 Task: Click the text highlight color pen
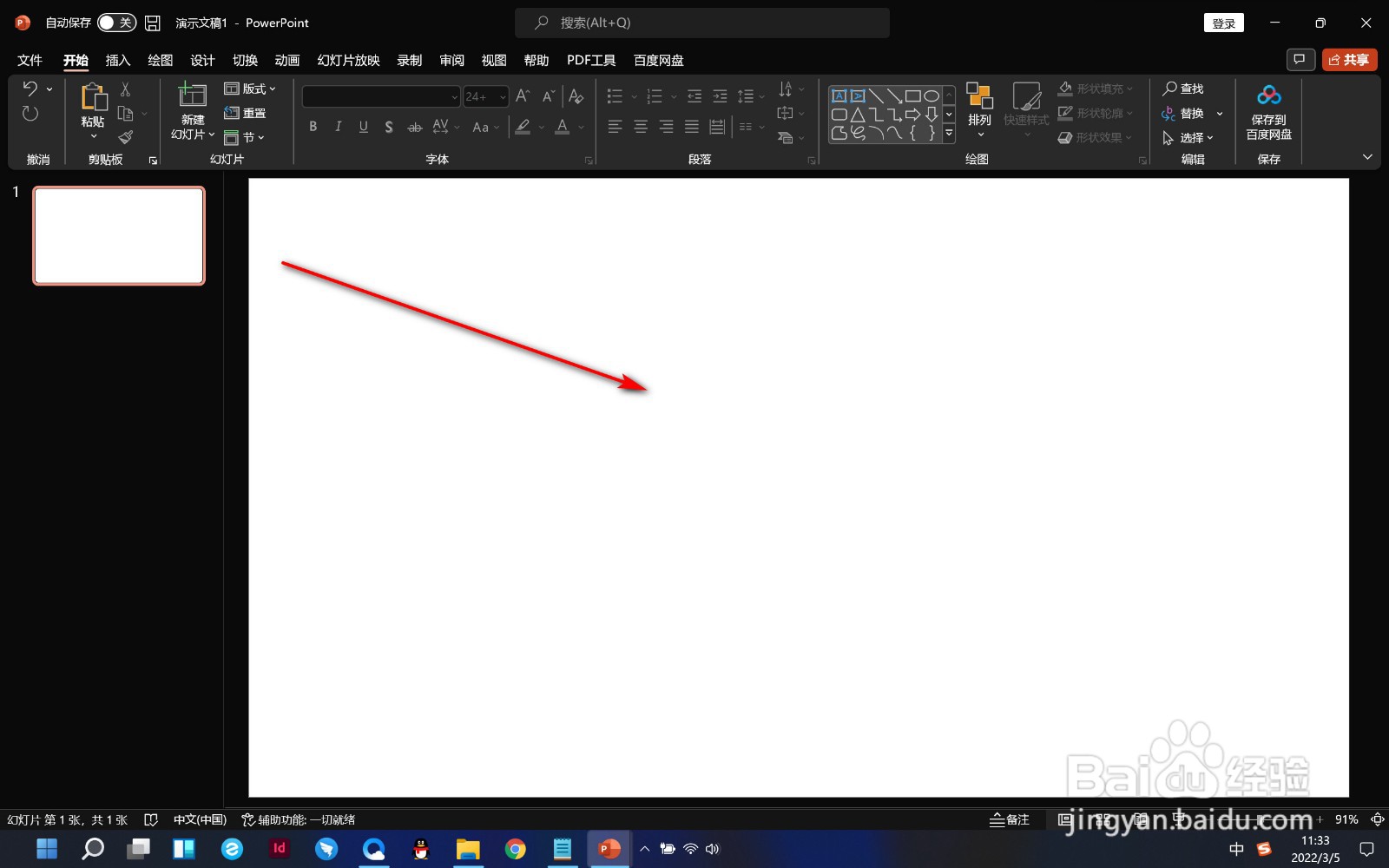click(x=523, y=127)
